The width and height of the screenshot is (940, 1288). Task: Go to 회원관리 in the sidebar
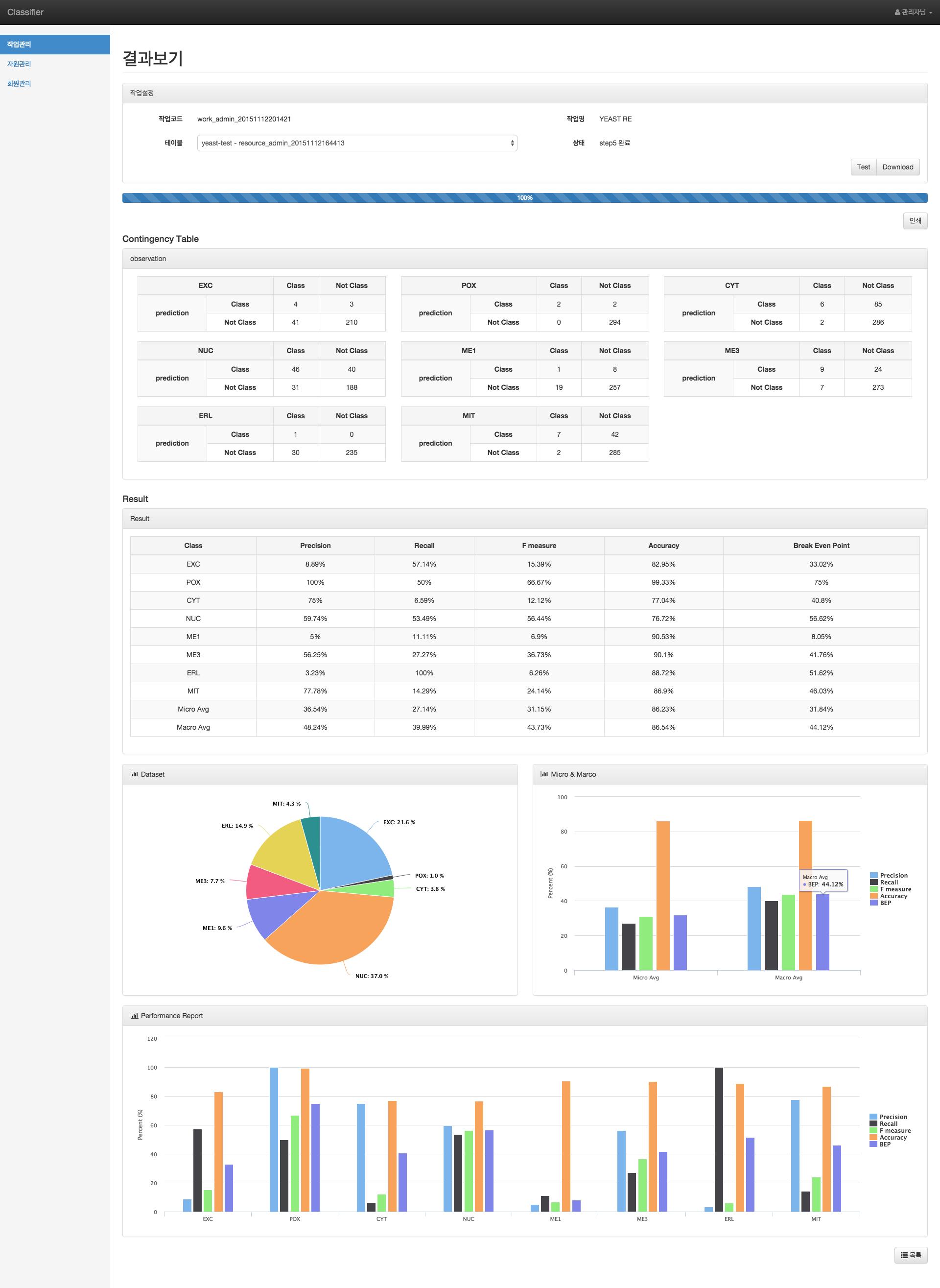[55, 83]
